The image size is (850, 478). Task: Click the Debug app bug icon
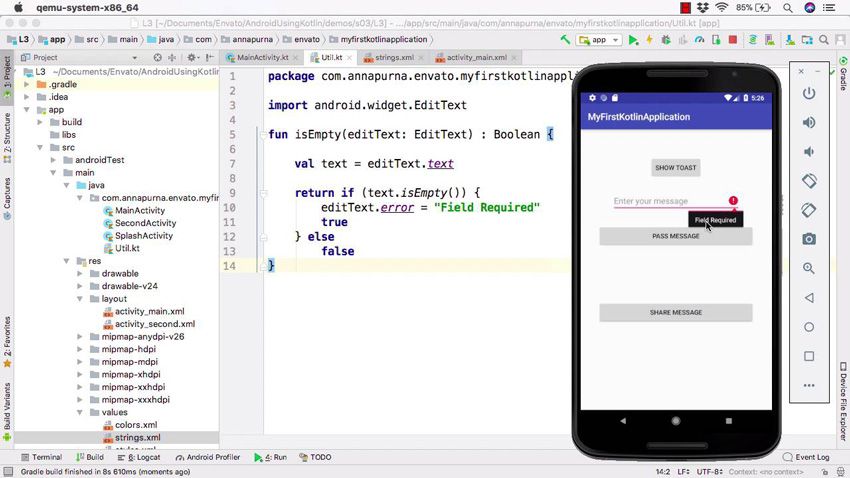(x=666, y=40)
